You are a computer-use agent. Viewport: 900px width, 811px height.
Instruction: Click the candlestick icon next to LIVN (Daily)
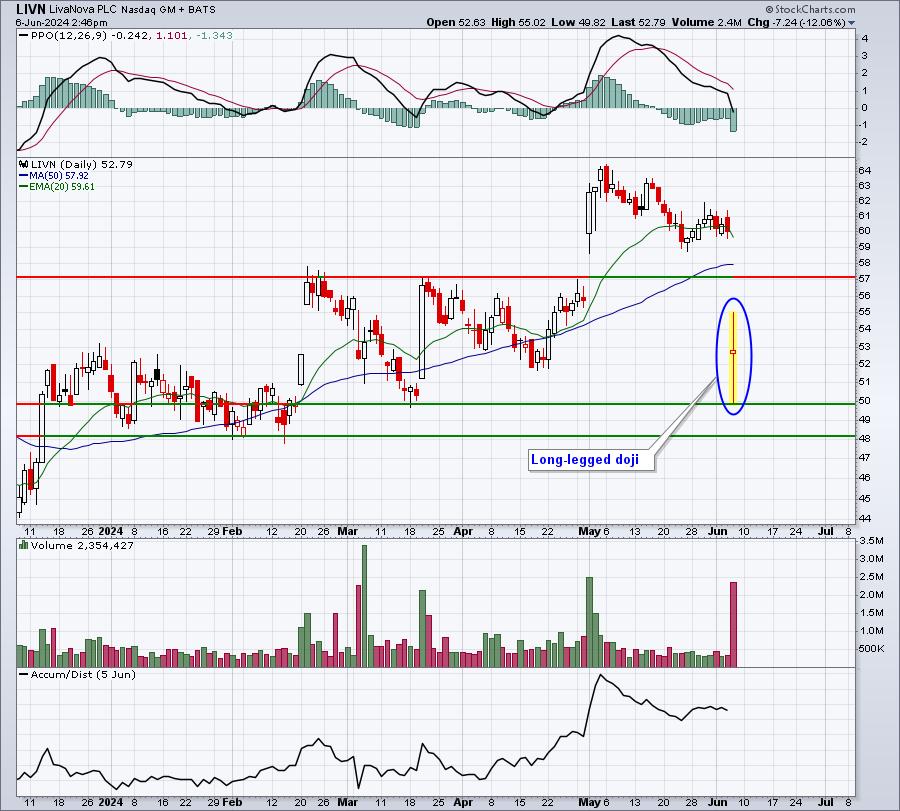point(24,164)
